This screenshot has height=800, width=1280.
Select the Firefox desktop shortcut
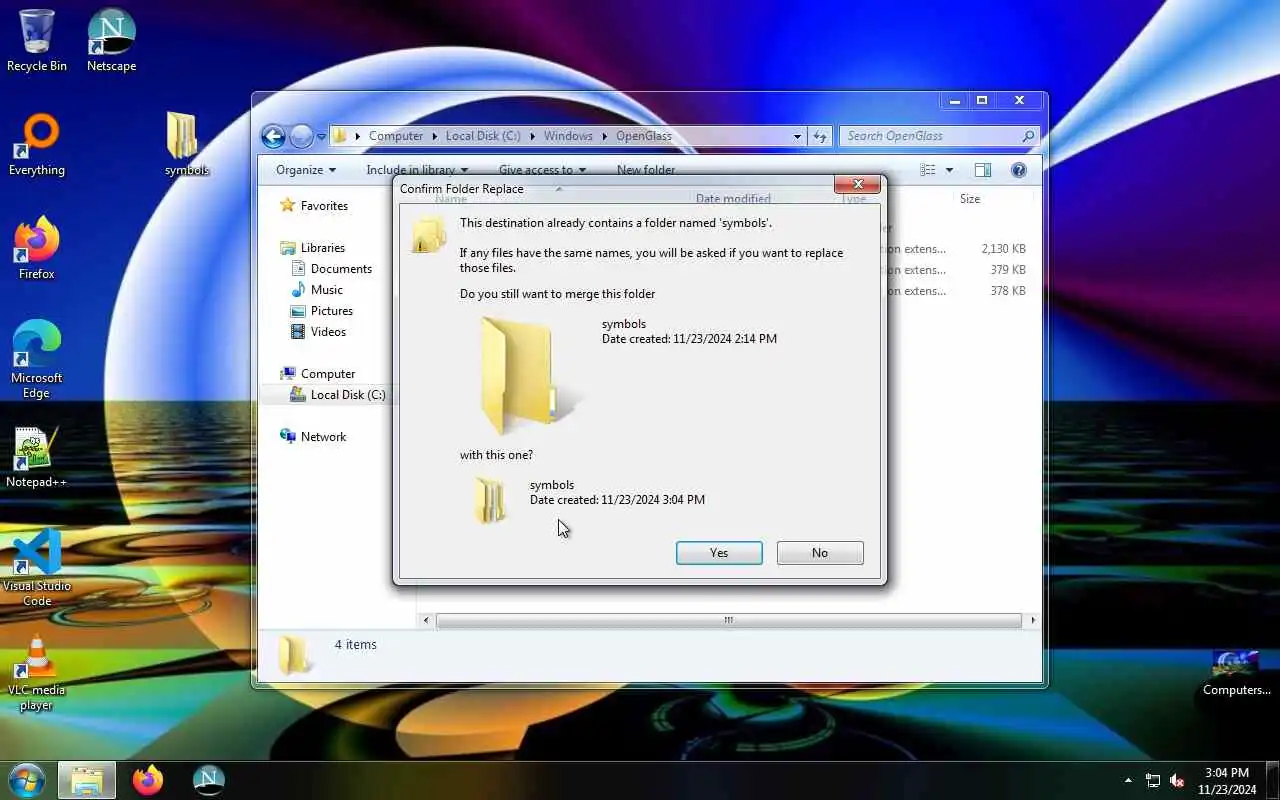tap(37, 249)
